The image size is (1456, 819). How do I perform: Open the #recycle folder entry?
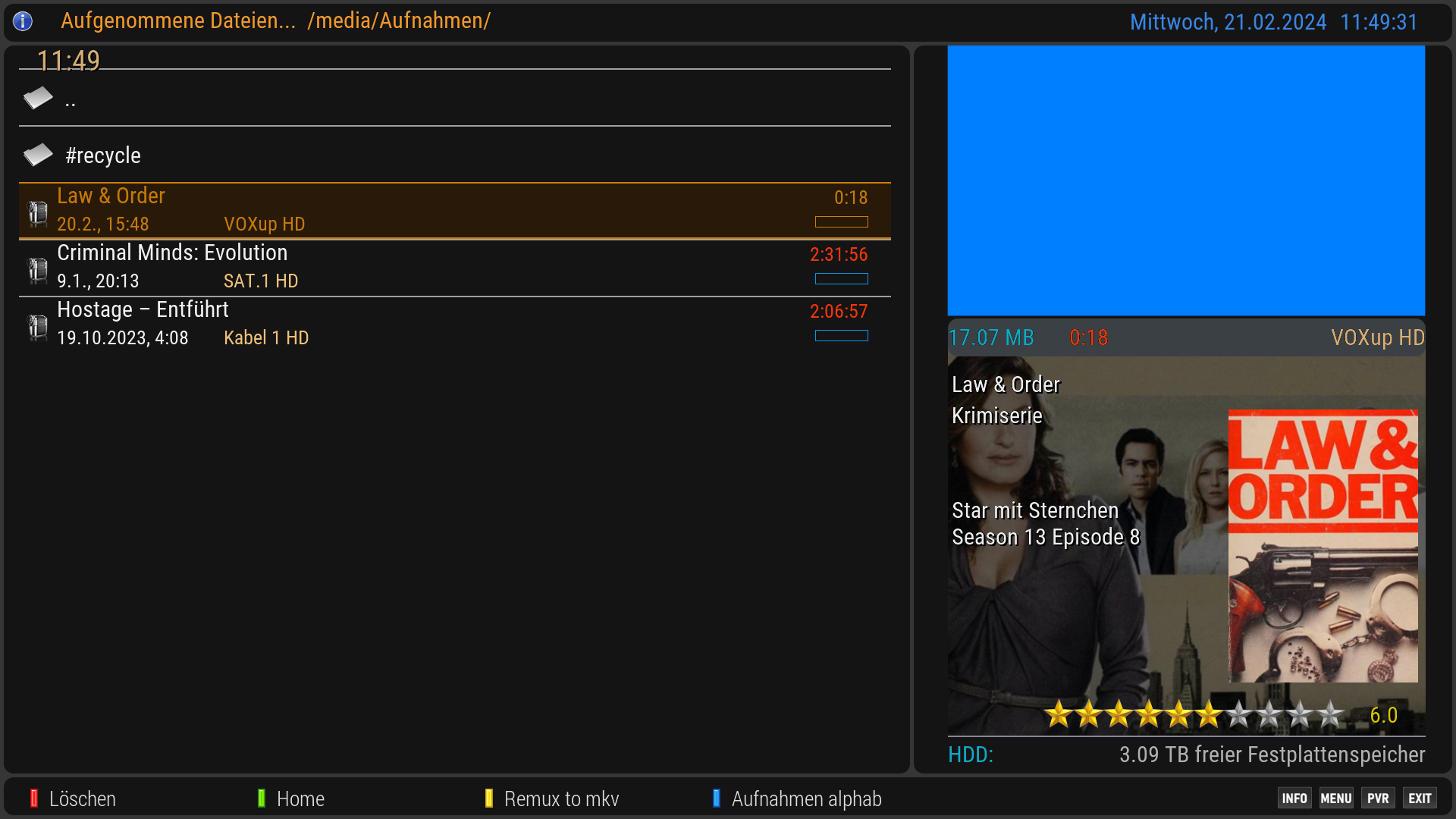click(103, 155)
